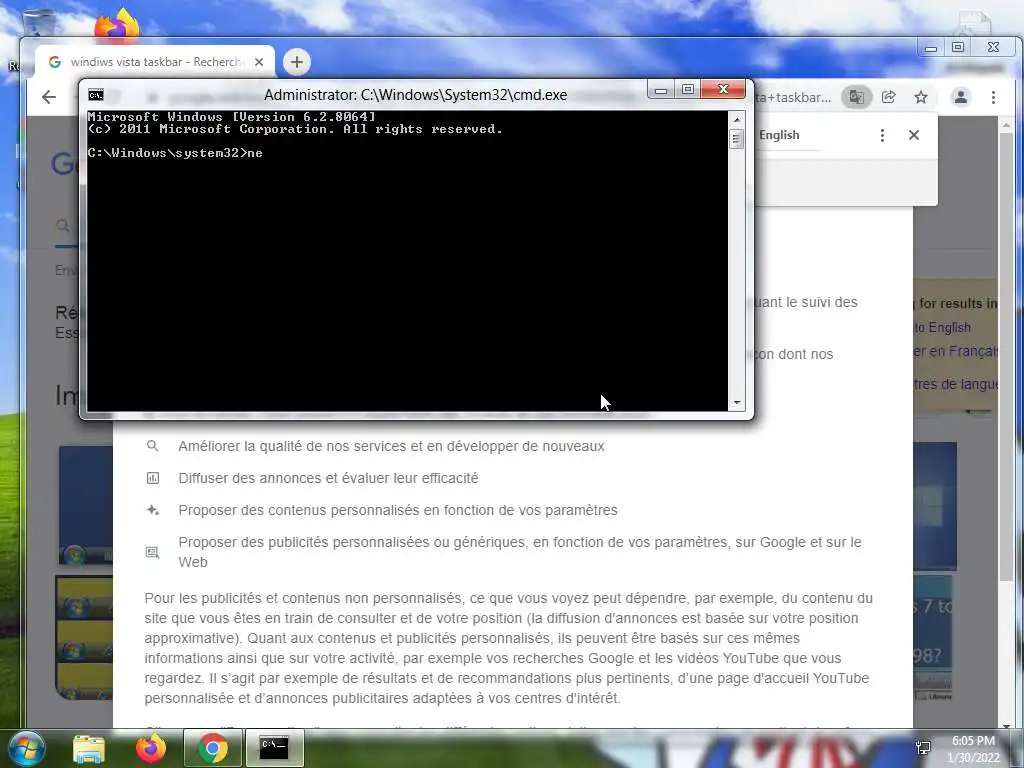Click the 'Pour les publicités et contenus' paragraph

point(509,648)
